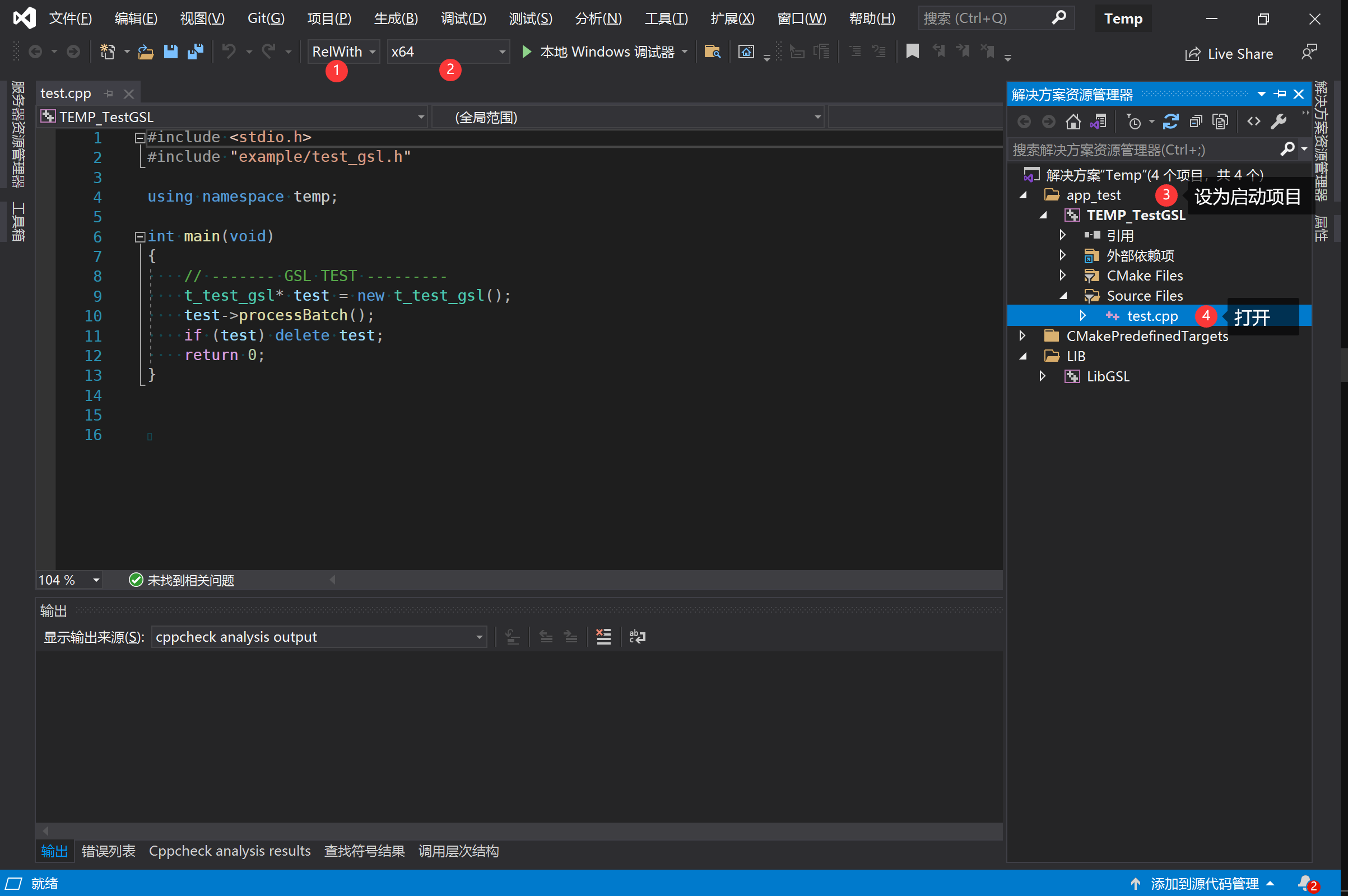1348x896 pixels.
Task: Expand the LibGSL project node
Action: [x=1043, y=376]
